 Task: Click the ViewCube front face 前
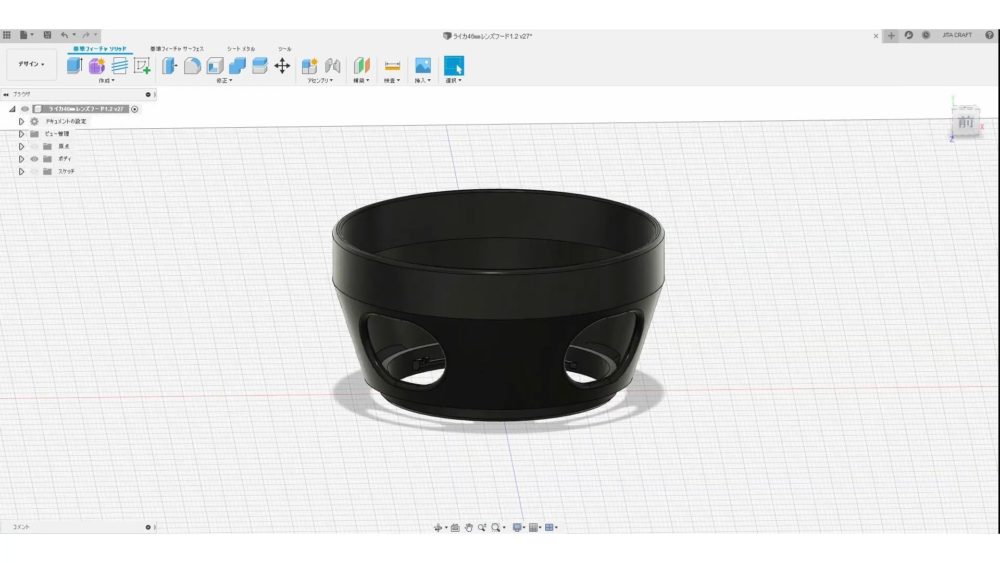click(964, 121)
